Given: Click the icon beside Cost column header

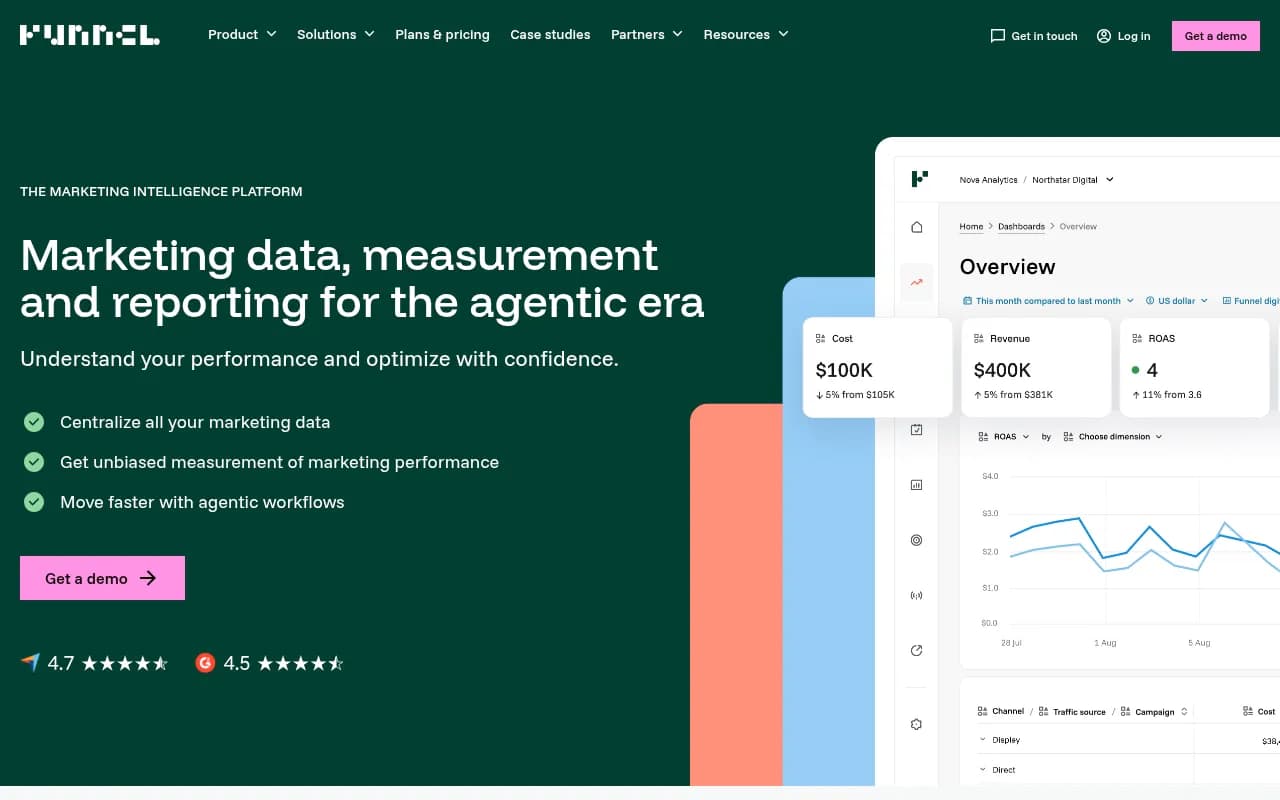Looking at the screenshot, I should point(1248,711).
